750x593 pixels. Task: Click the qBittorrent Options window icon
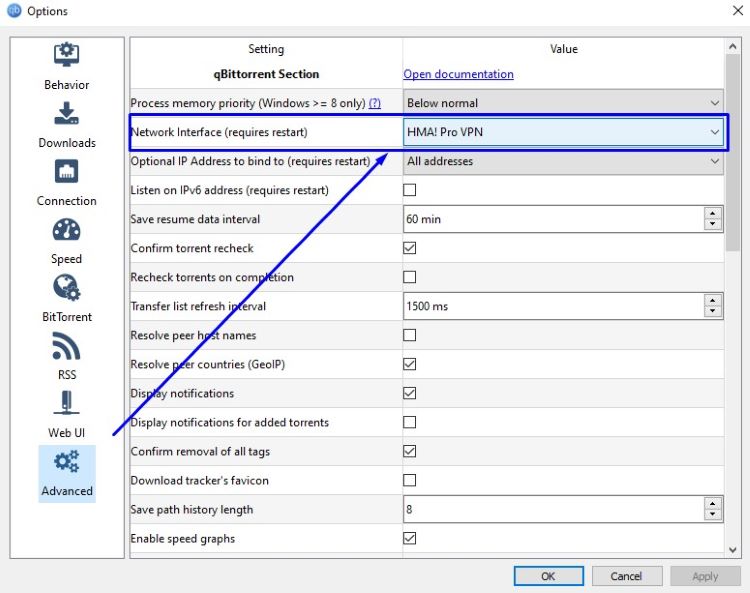[14, 11]
